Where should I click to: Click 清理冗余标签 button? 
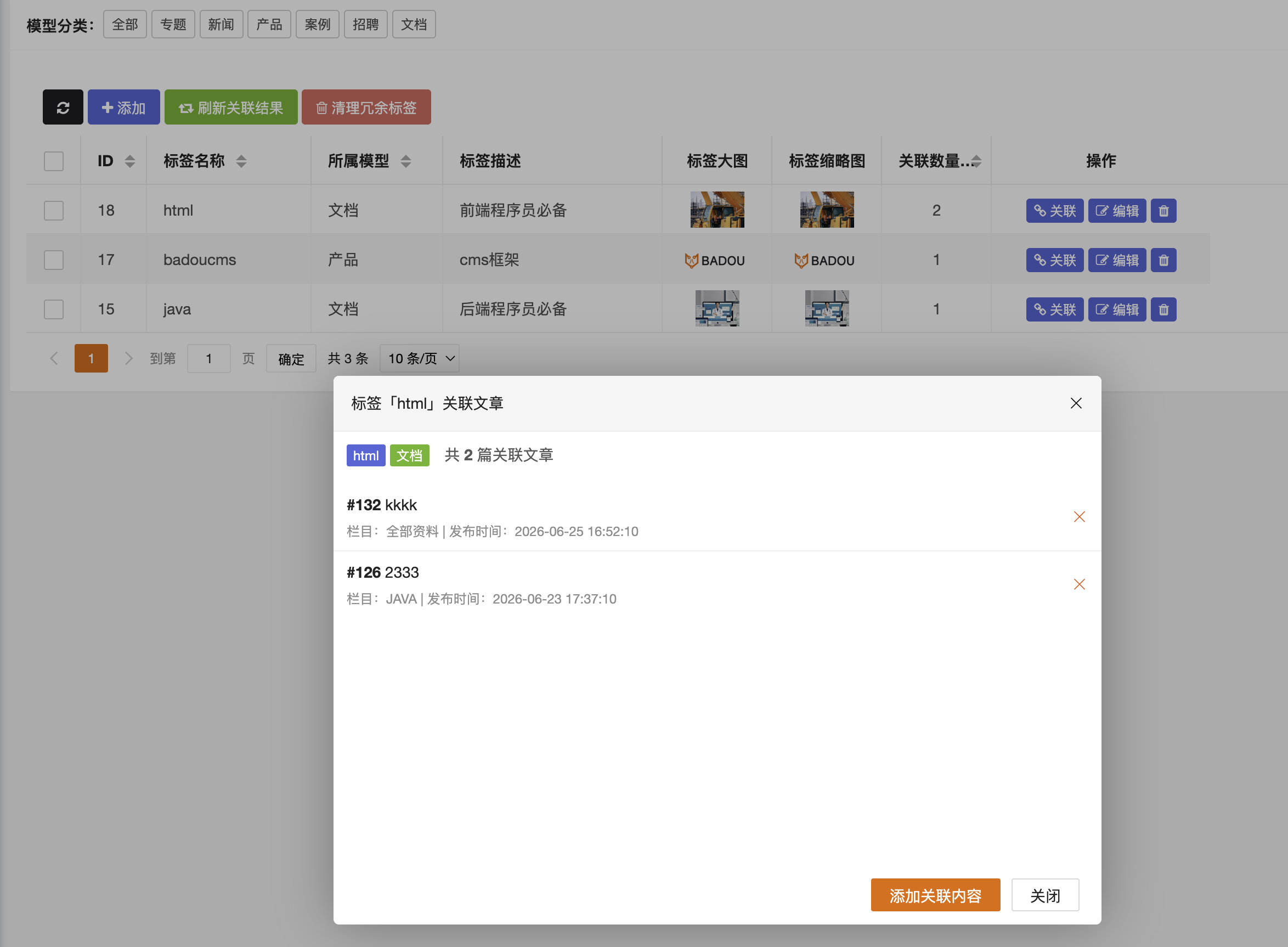click(366, 107)
